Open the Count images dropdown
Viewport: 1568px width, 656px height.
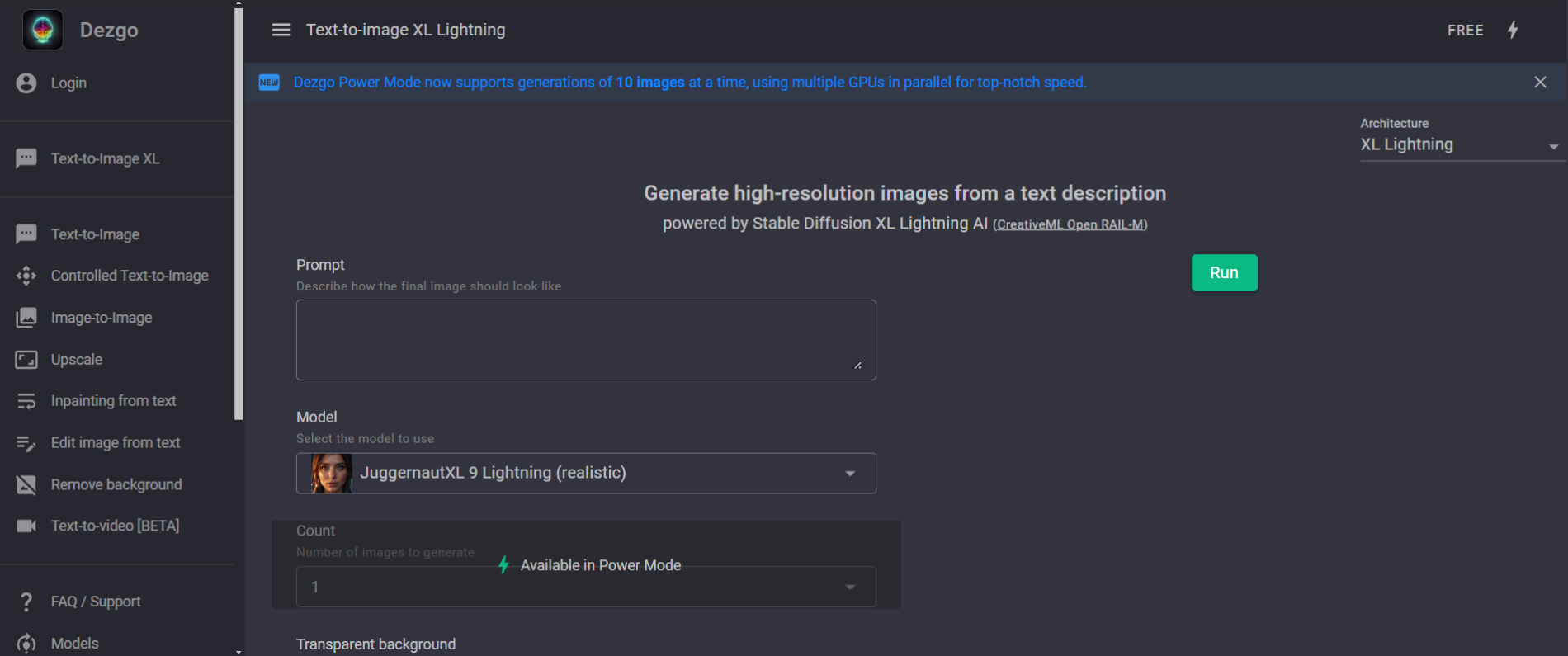tap(586, 587)
